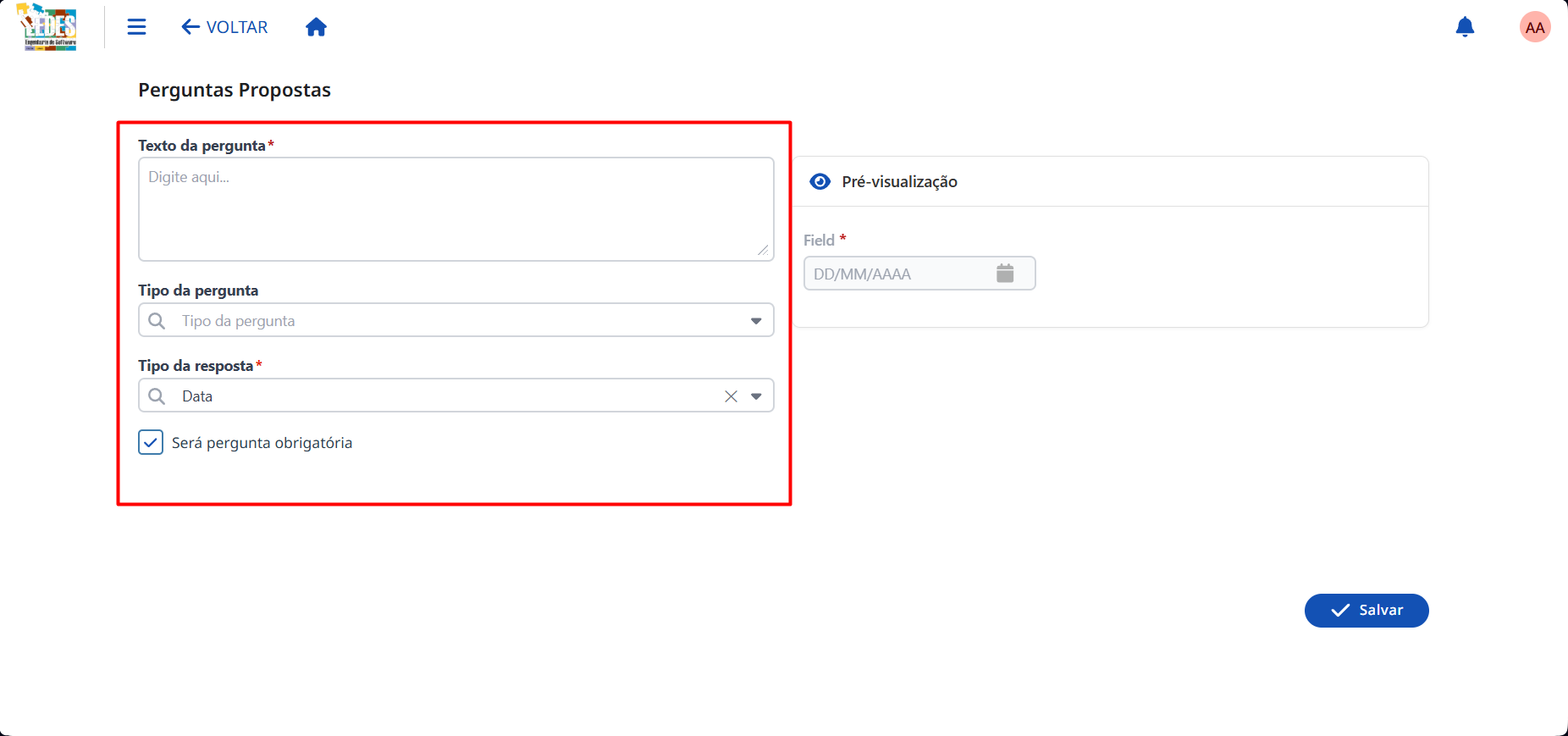
Task: Open calendar picker in preview date field
Action: [1005, 274]
